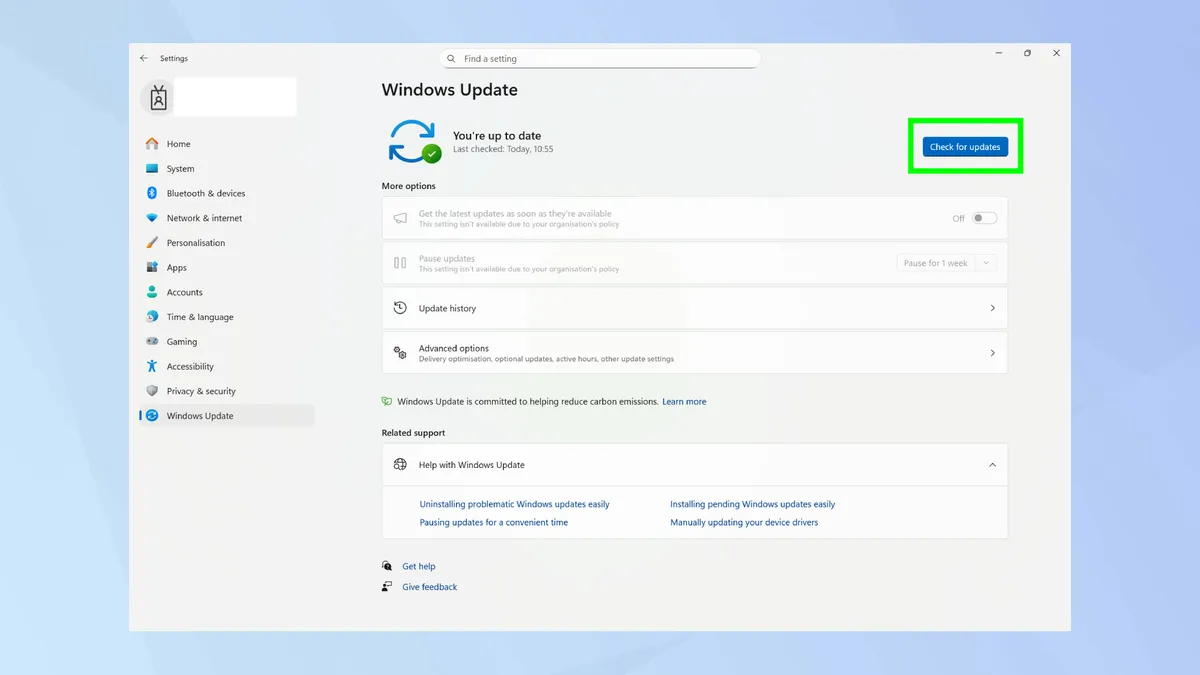Open Apps settings via its icon
Image resolution: width=1200 pixels, height=675 pixels.
tap(152, 267)
